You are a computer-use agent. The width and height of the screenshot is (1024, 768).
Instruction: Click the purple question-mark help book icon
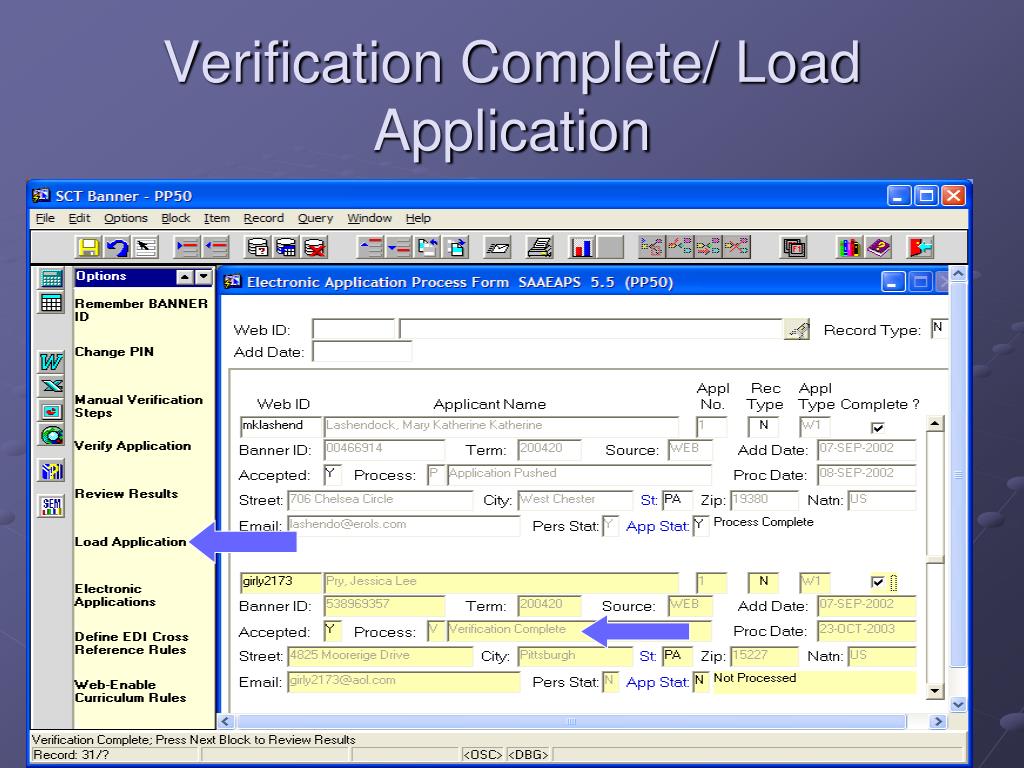879,248
